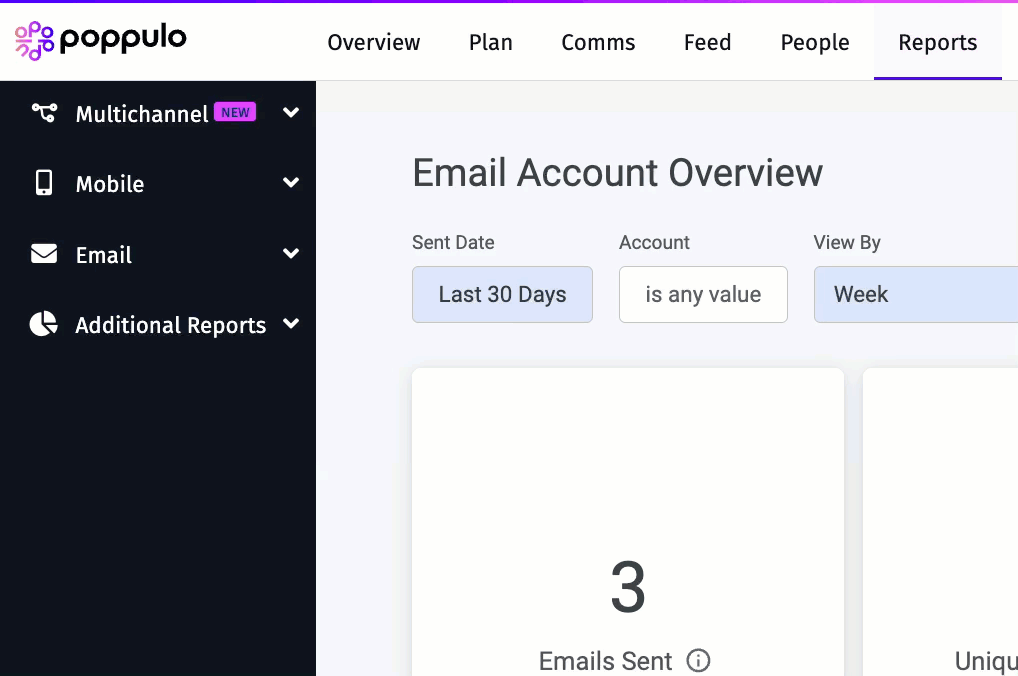Go to the People tab

[815, 42]
